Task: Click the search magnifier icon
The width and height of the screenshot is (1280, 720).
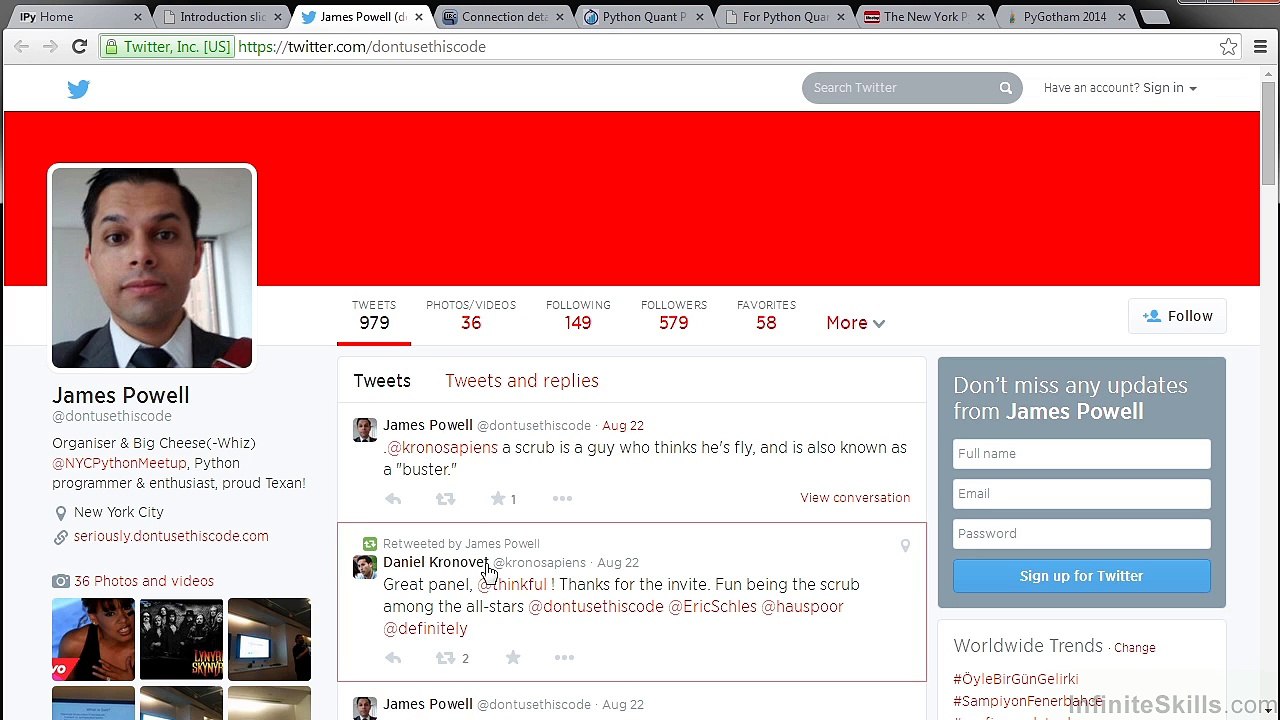Action: coord(1005,88)
